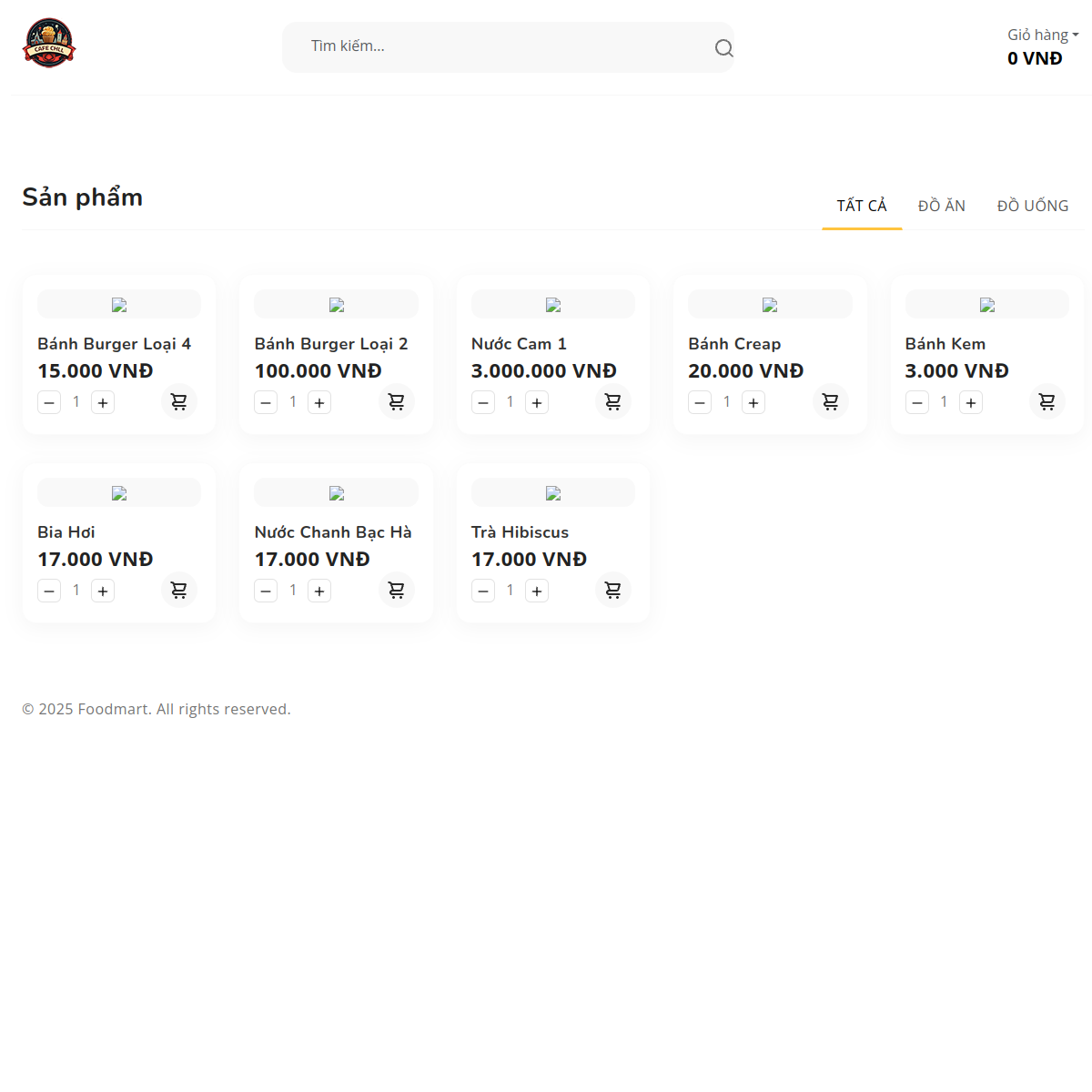Add Nước Cam 1 to cart

613,401
